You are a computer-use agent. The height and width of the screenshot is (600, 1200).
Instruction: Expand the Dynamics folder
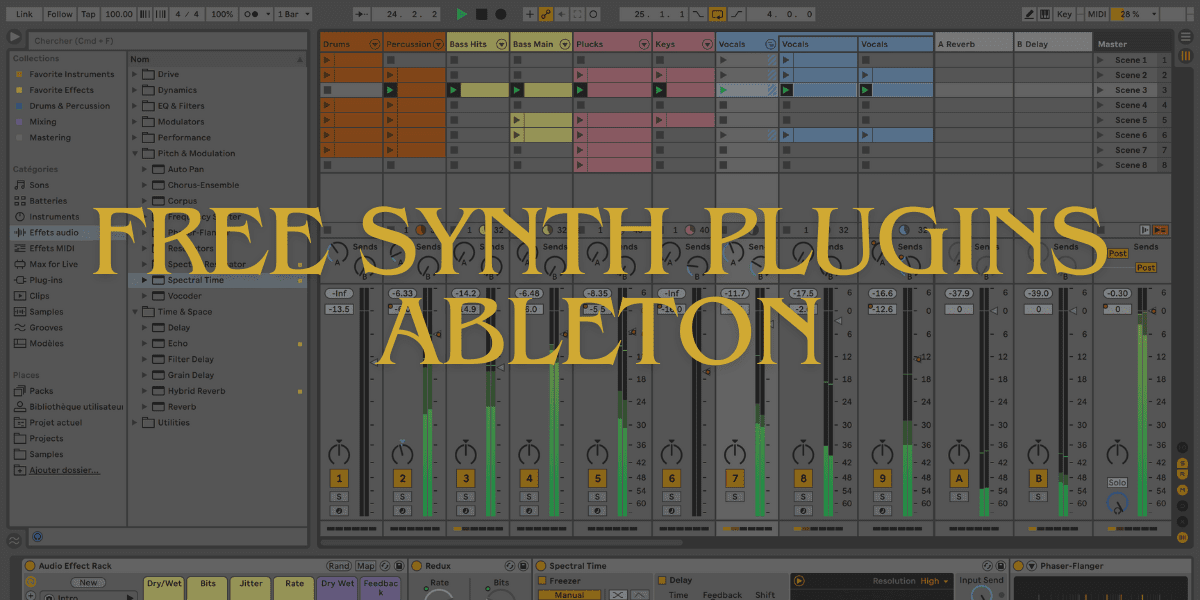coord(135,90)
